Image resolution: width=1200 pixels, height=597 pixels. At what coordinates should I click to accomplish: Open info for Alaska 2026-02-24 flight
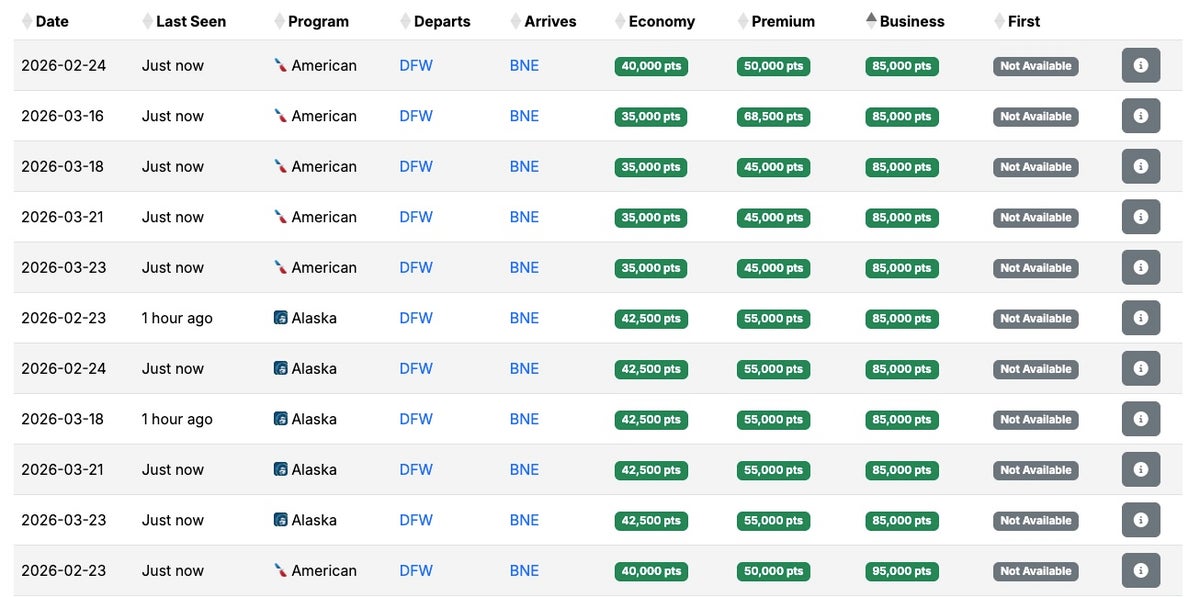1140,369
